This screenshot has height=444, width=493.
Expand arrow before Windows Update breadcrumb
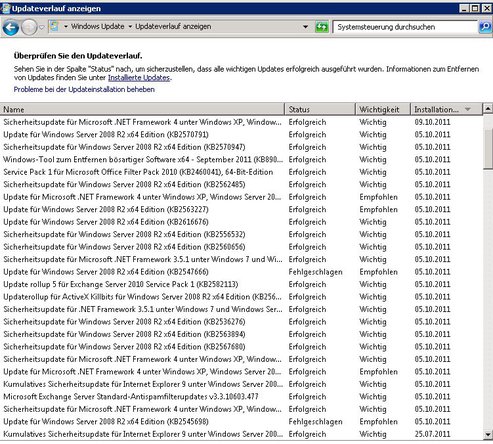click(x=66, y=27)
